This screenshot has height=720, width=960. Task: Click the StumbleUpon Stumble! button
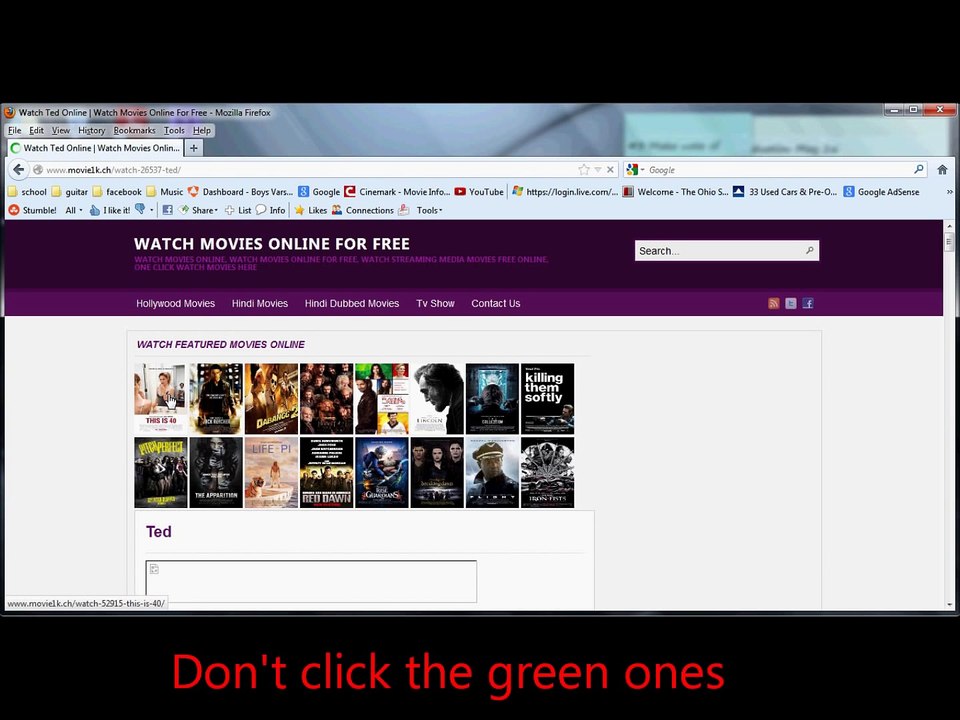point(32,210)
